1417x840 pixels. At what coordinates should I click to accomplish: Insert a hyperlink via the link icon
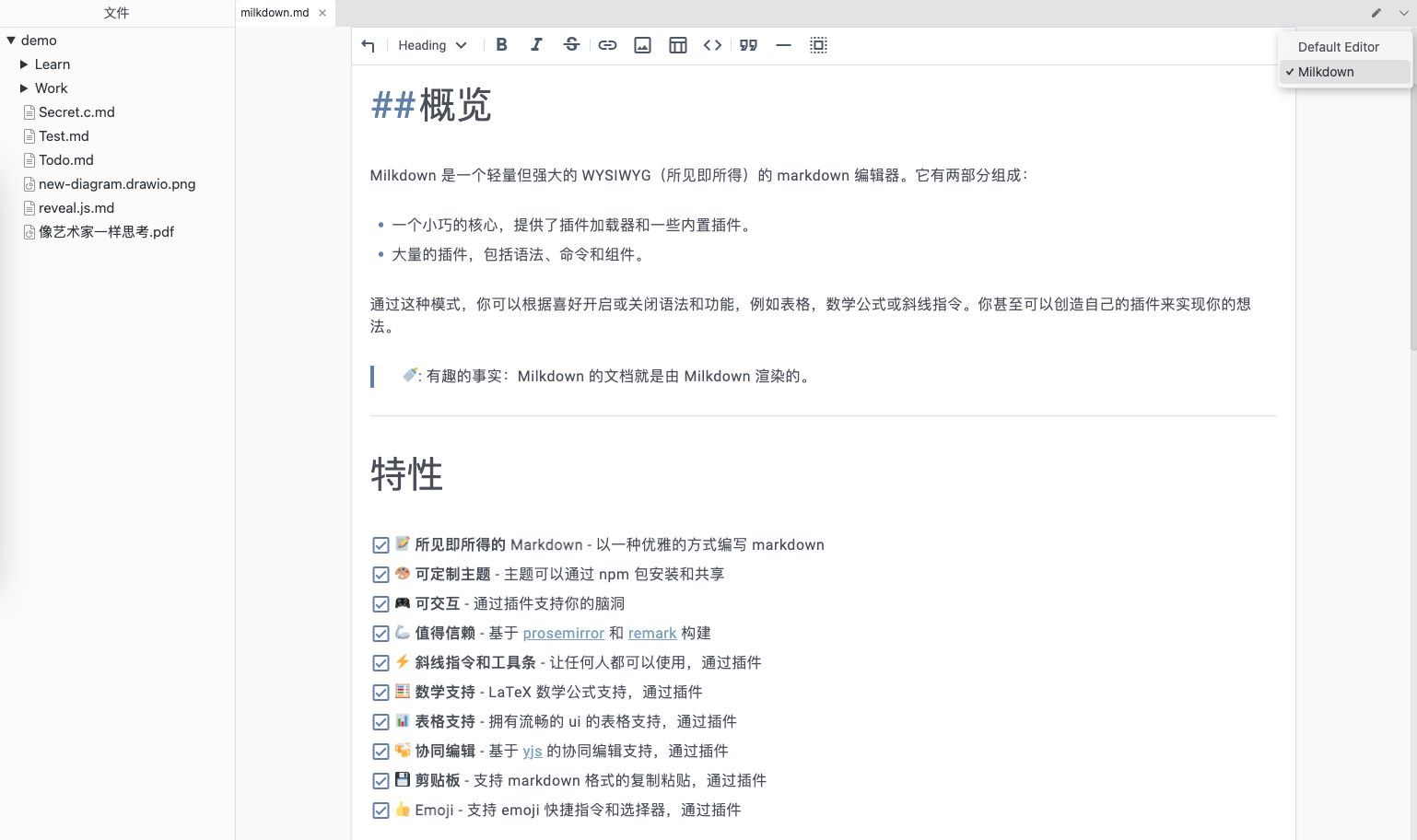point(607,45)
